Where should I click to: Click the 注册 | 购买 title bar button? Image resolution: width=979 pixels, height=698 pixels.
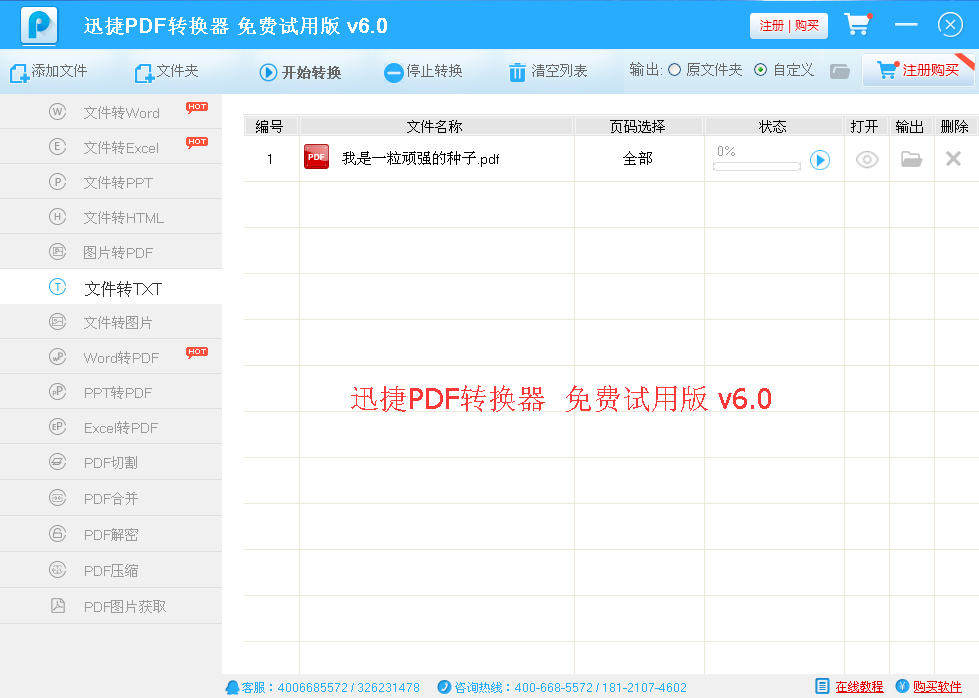pyautogui.click(x=789, y=26)
